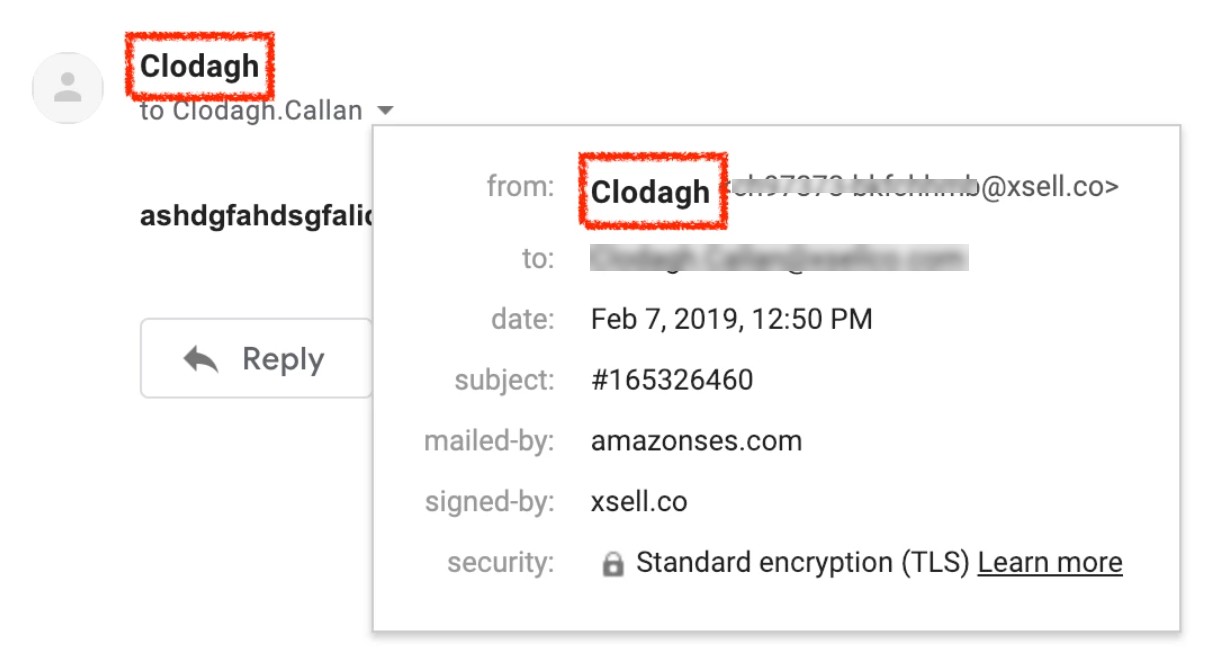Click the padlock security icon

coord(612,564)
